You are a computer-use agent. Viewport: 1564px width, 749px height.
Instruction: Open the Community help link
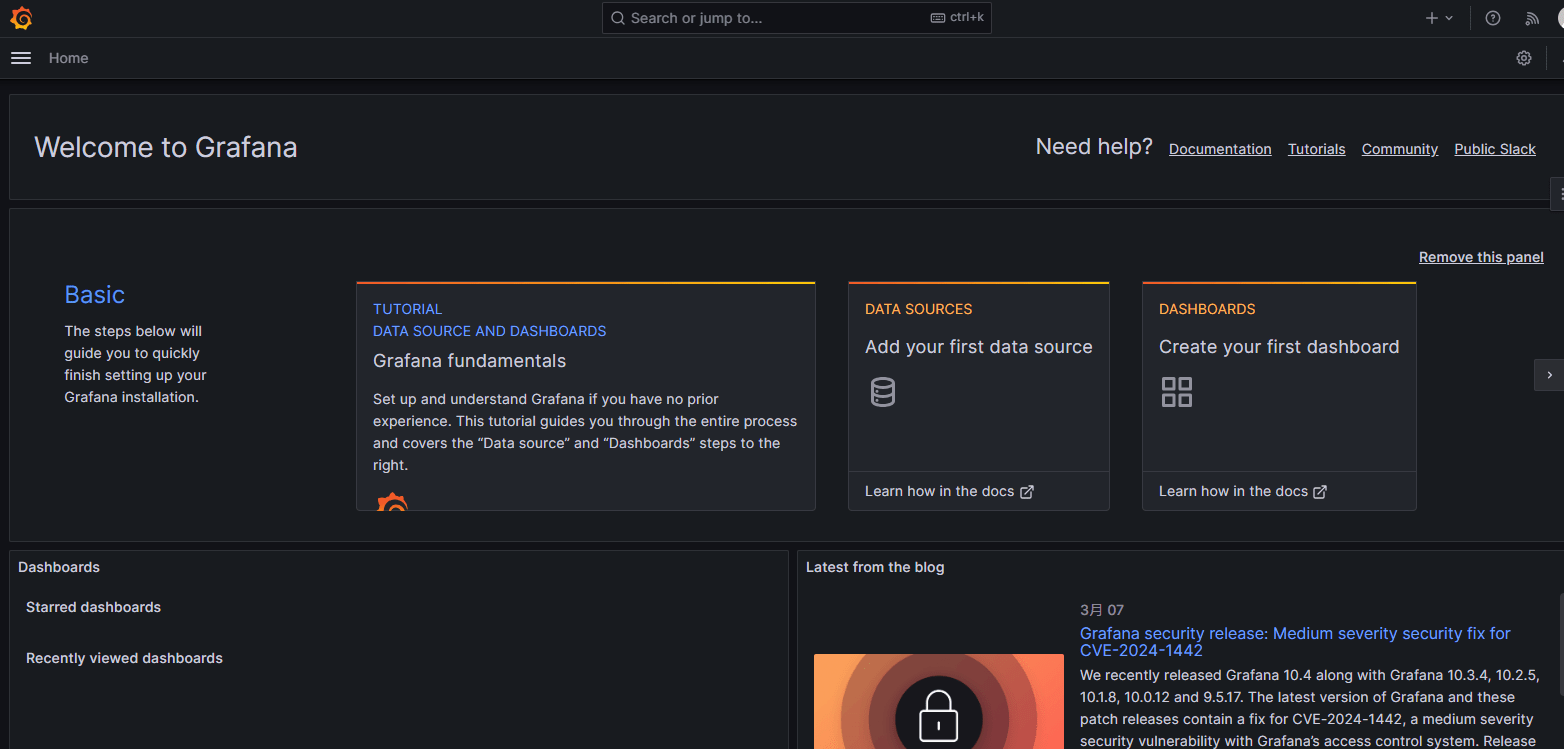[1399, 149]
